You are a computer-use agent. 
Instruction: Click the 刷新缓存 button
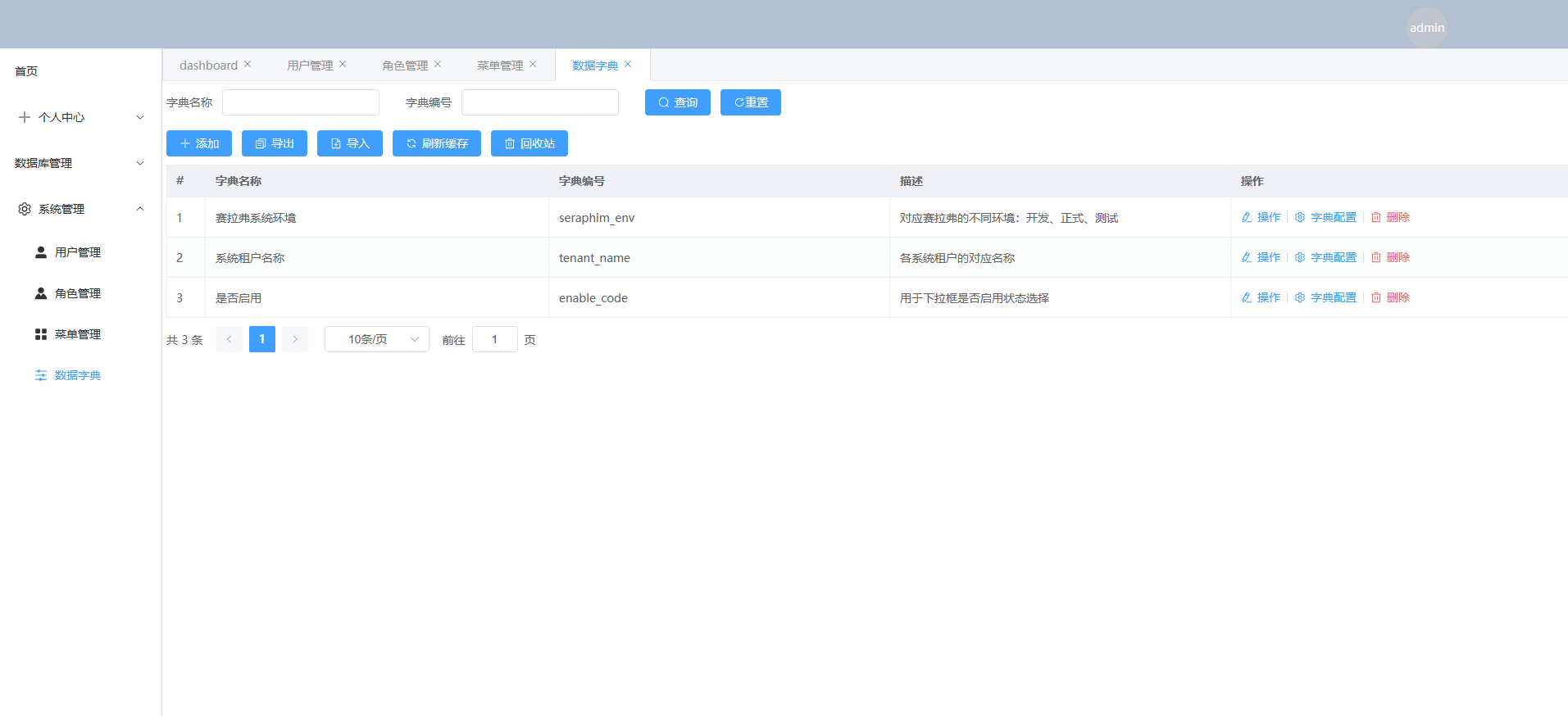(x=437, y=143)
